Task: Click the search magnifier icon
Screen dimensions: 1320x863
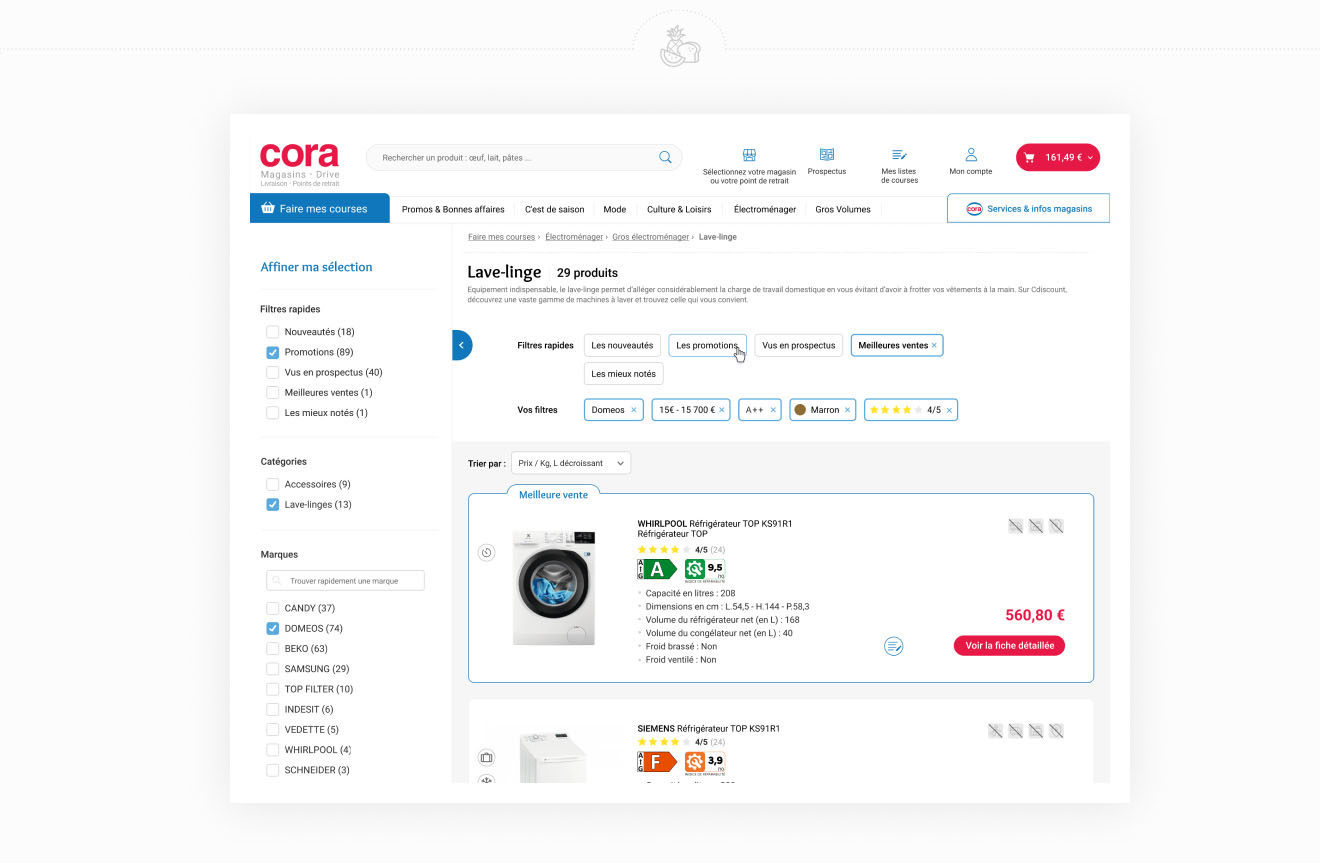Action: (665, 157)
